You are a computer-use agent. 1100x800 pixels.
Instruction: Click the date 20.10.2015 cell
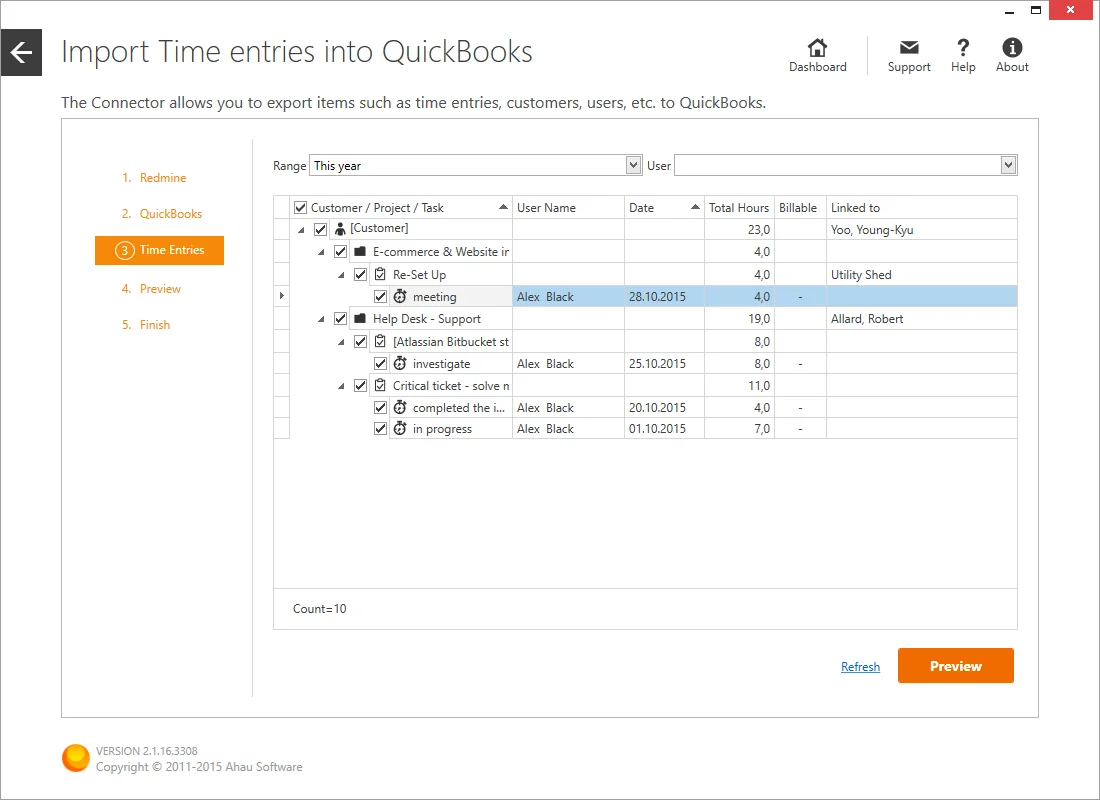click(664, 408)
